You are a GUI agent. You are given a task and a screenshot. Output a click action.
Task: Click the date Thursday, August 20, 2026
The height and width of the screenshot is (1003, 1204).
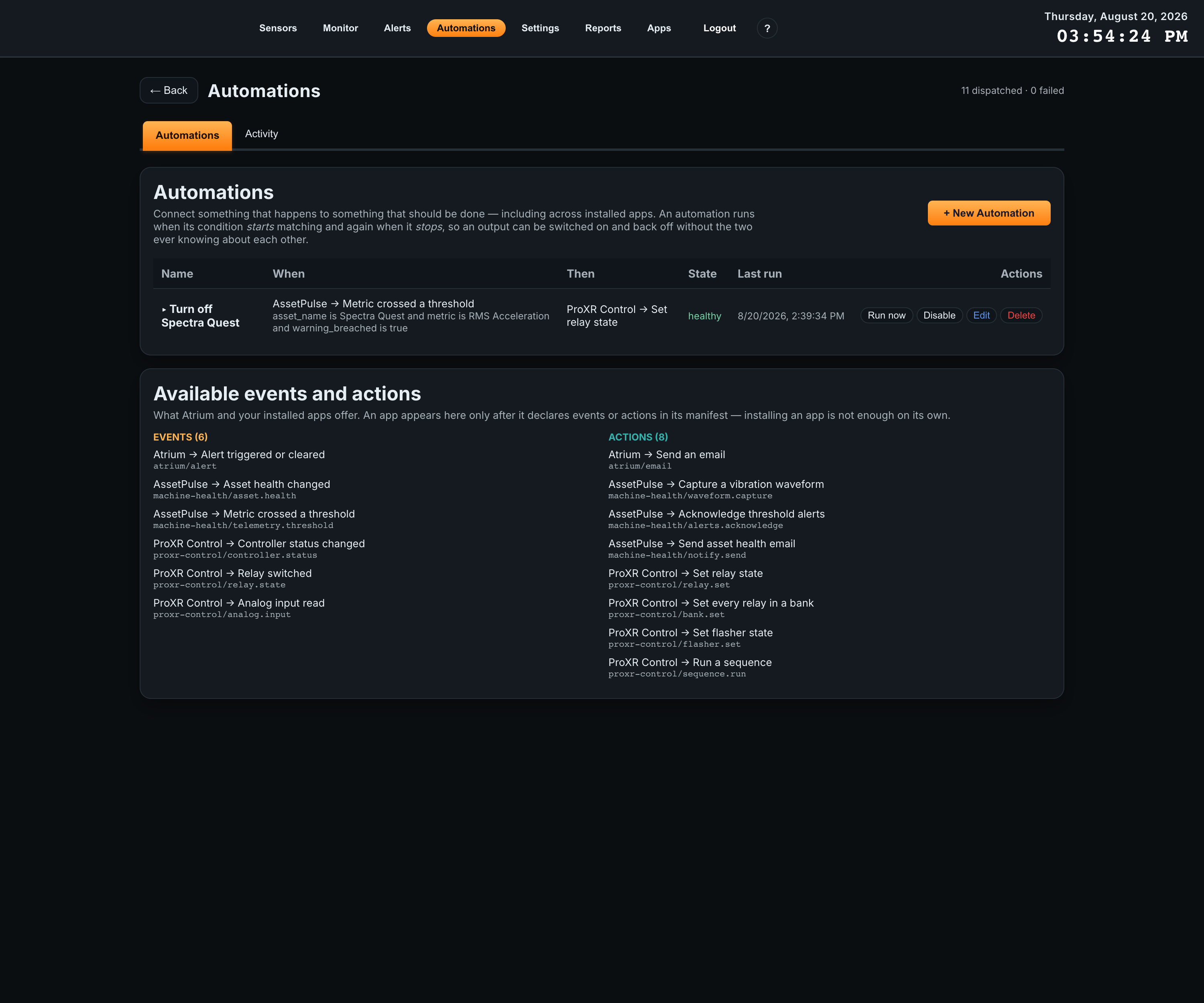pos(1116,16)
